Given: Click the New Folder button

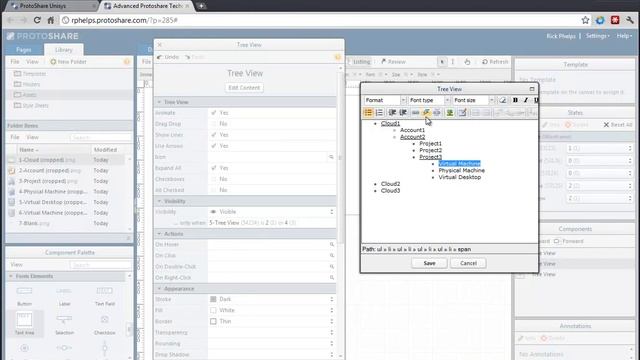Looking at the screenshot, I should (x=68, y=62).
